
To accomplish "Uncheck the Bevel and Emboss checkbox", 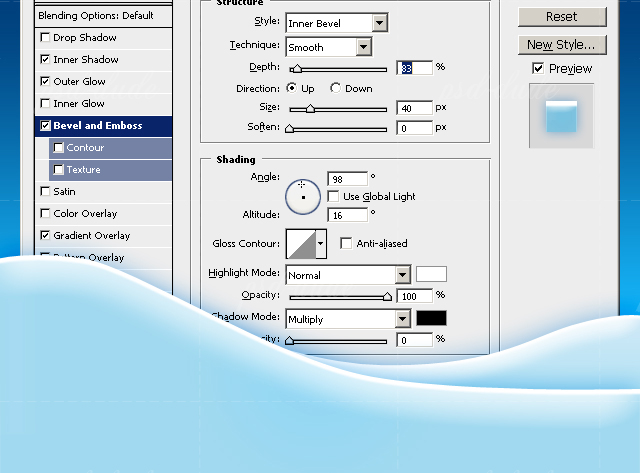I will tap(45, 126).
